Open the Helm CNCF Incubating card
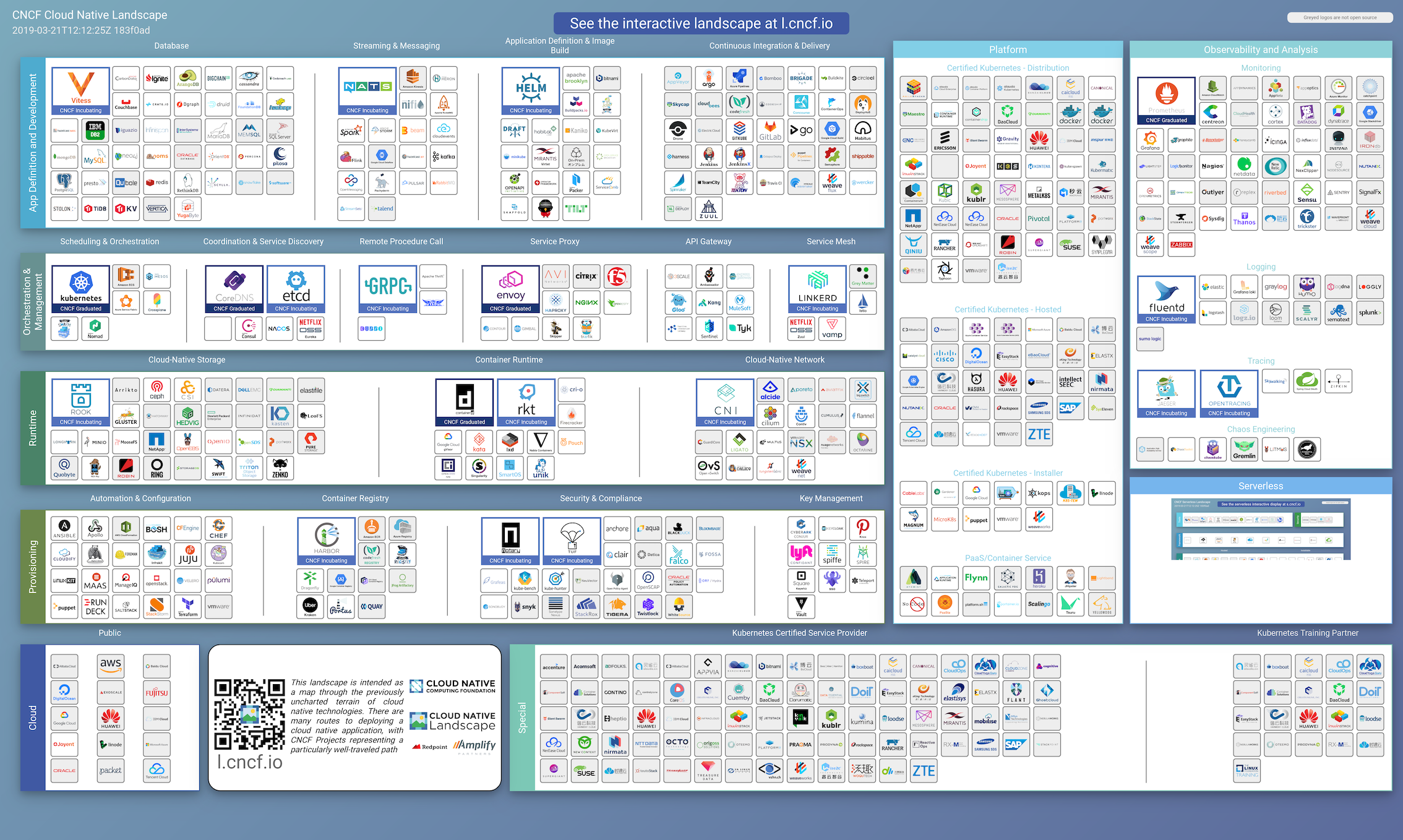The width and height of the screenshot is (1403, 840). point(530,90)
